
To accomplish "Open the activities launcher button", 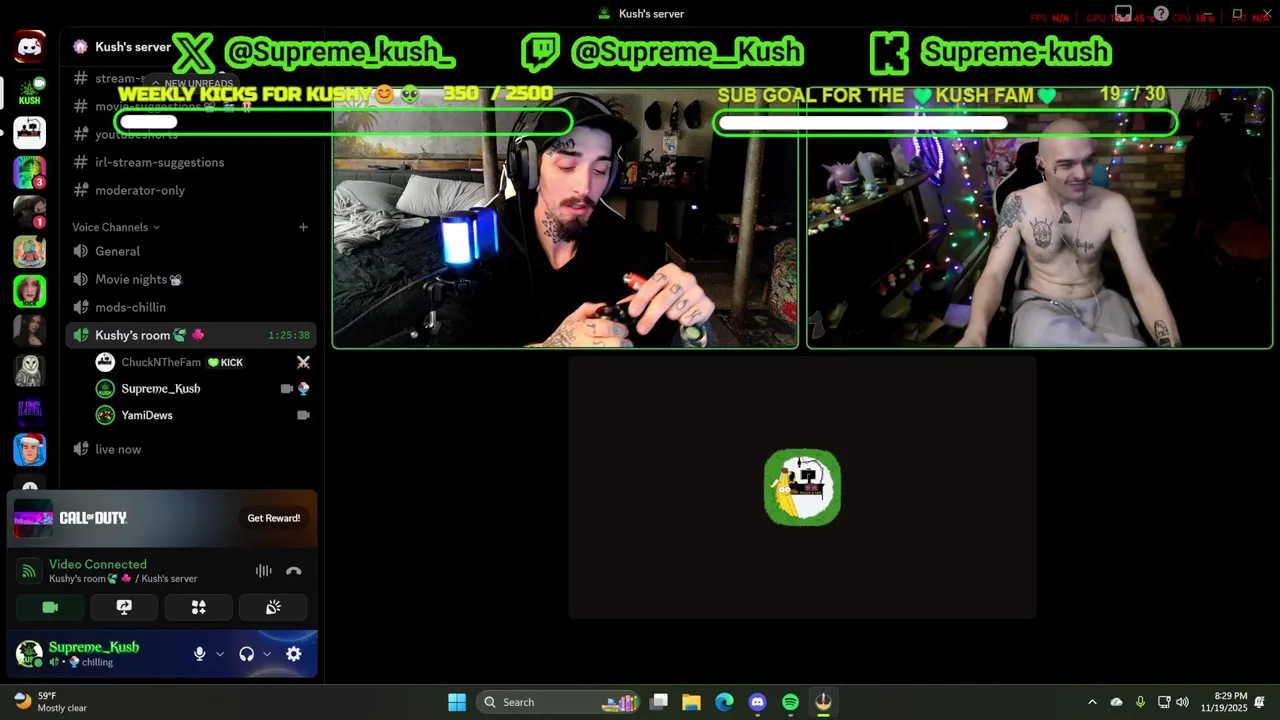I will tap(198, 607).
